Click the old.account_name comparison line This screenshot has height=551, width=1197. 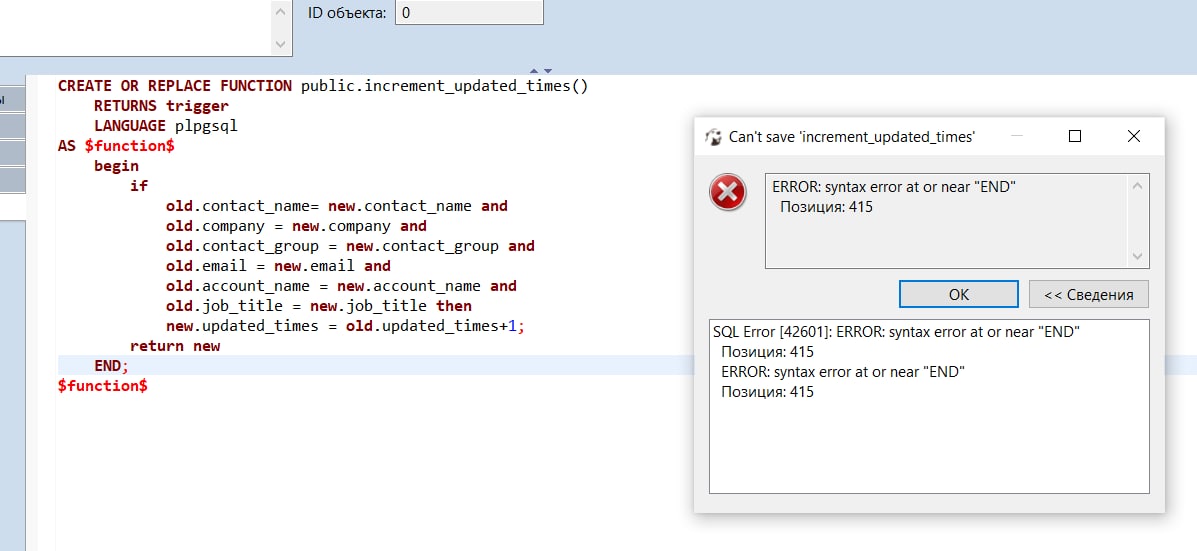coord(341,285)
